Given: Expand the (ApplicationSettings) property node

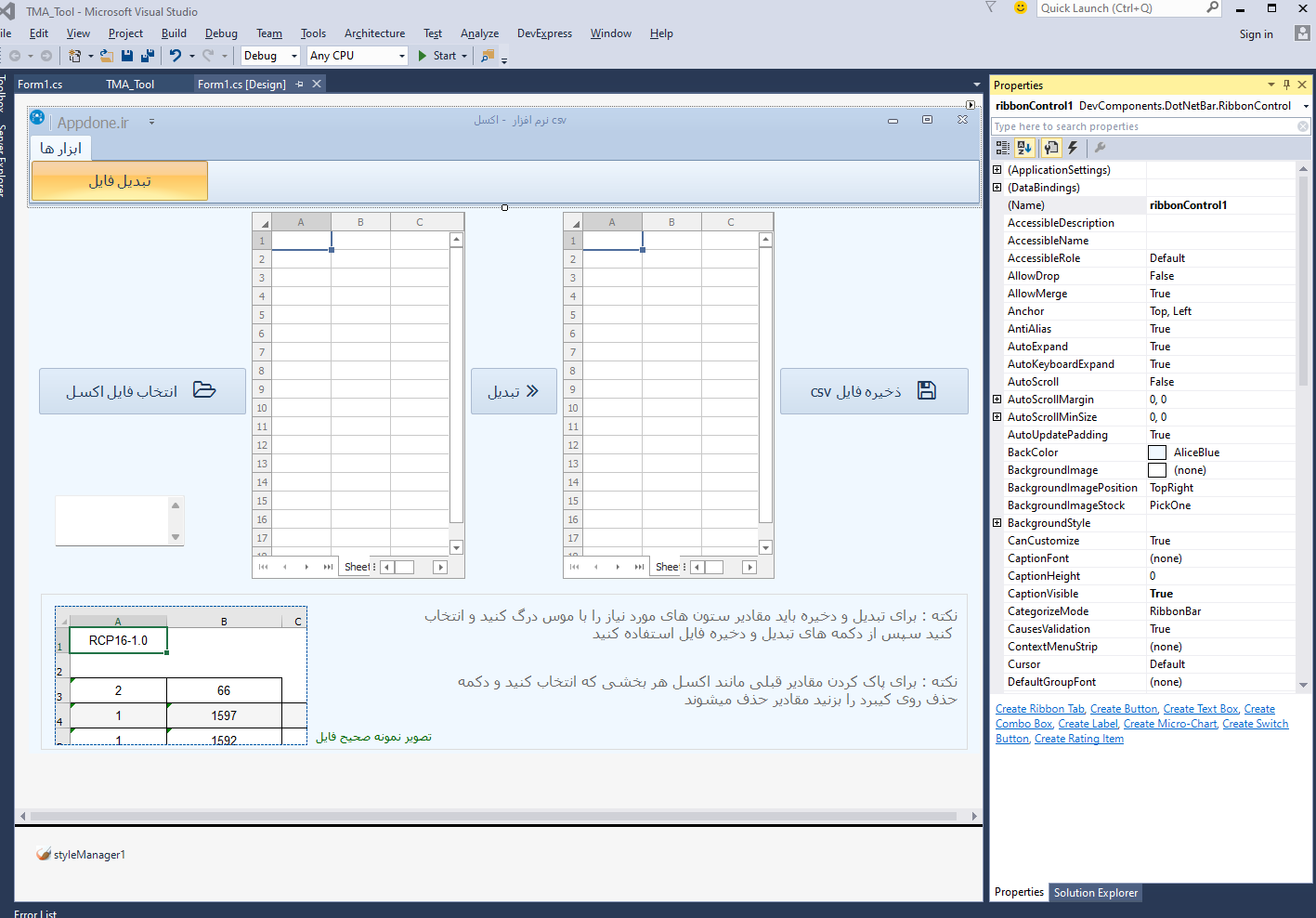Looking at the screenshot, I should pyautogui.click(x=997, y=170).
